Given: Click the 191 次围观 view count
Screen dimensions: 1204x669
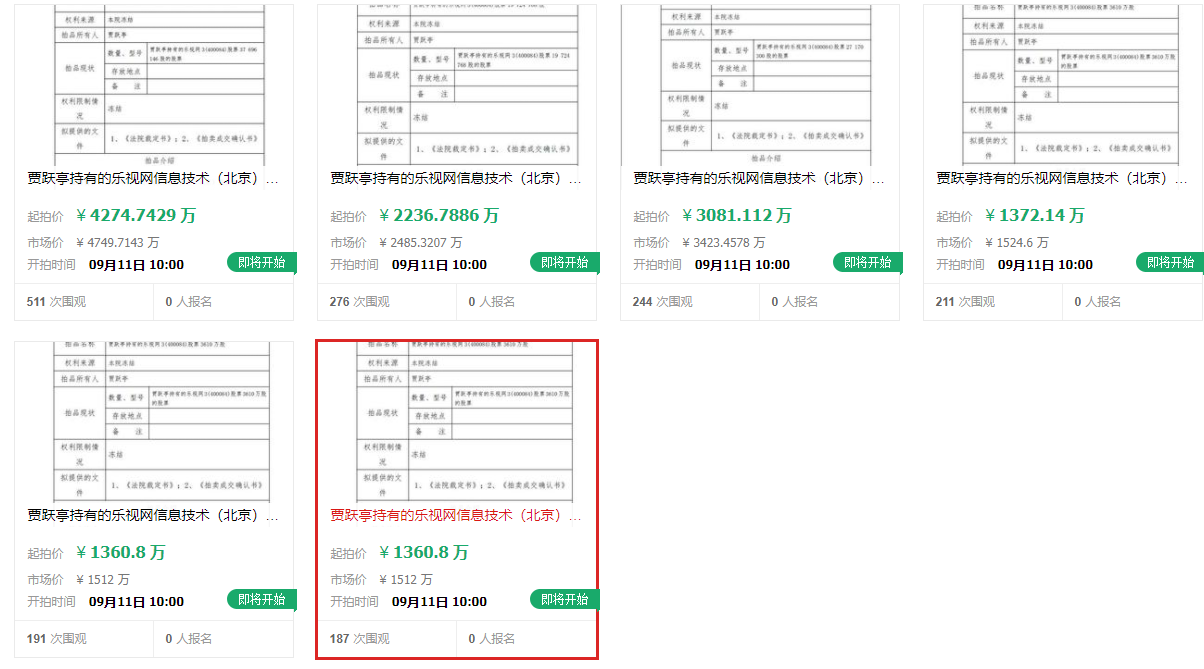Looking at the screenshot, I should click(x=57, y=639).
